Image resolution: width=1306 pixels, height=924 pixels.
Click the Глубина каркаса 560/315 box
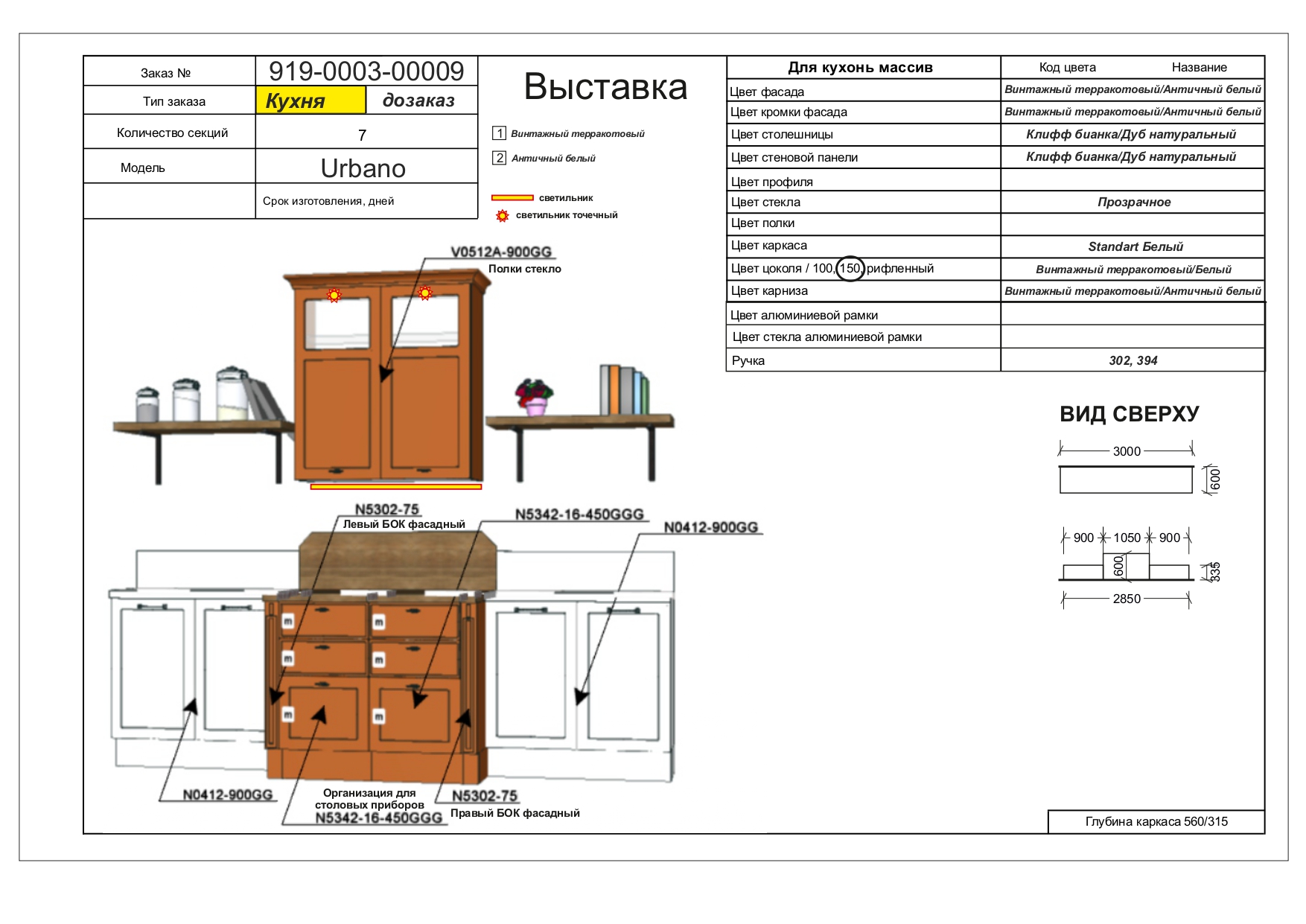click(x=1156, y=821)
